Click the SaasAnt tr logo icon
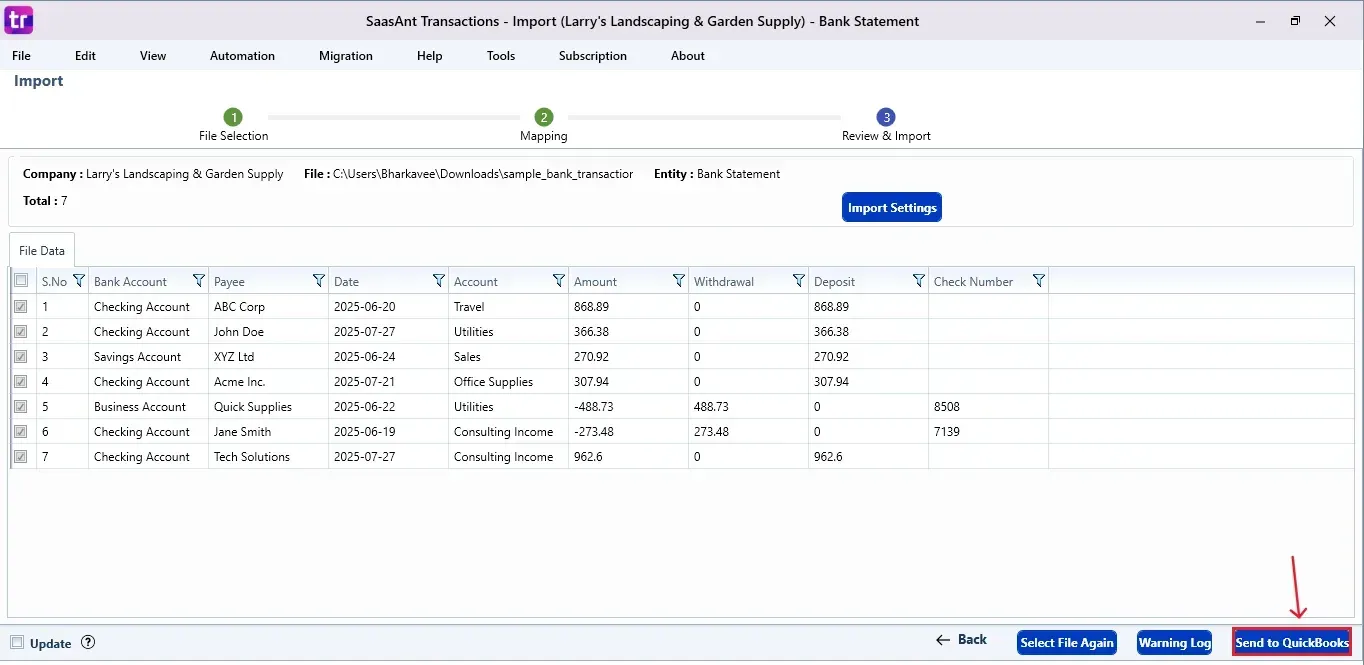This screenshot has height=665, width=1364. [x=18, y=20]
